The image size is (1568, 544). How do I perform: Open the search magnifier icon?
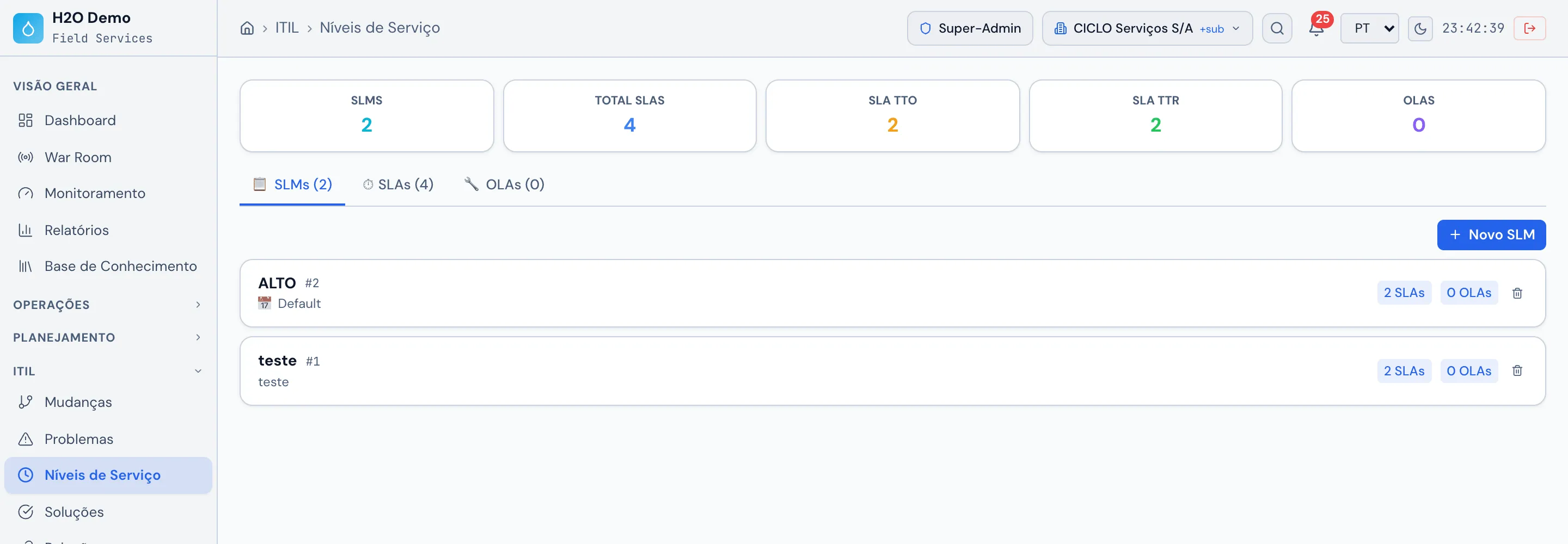click(x=1277, y=28)
